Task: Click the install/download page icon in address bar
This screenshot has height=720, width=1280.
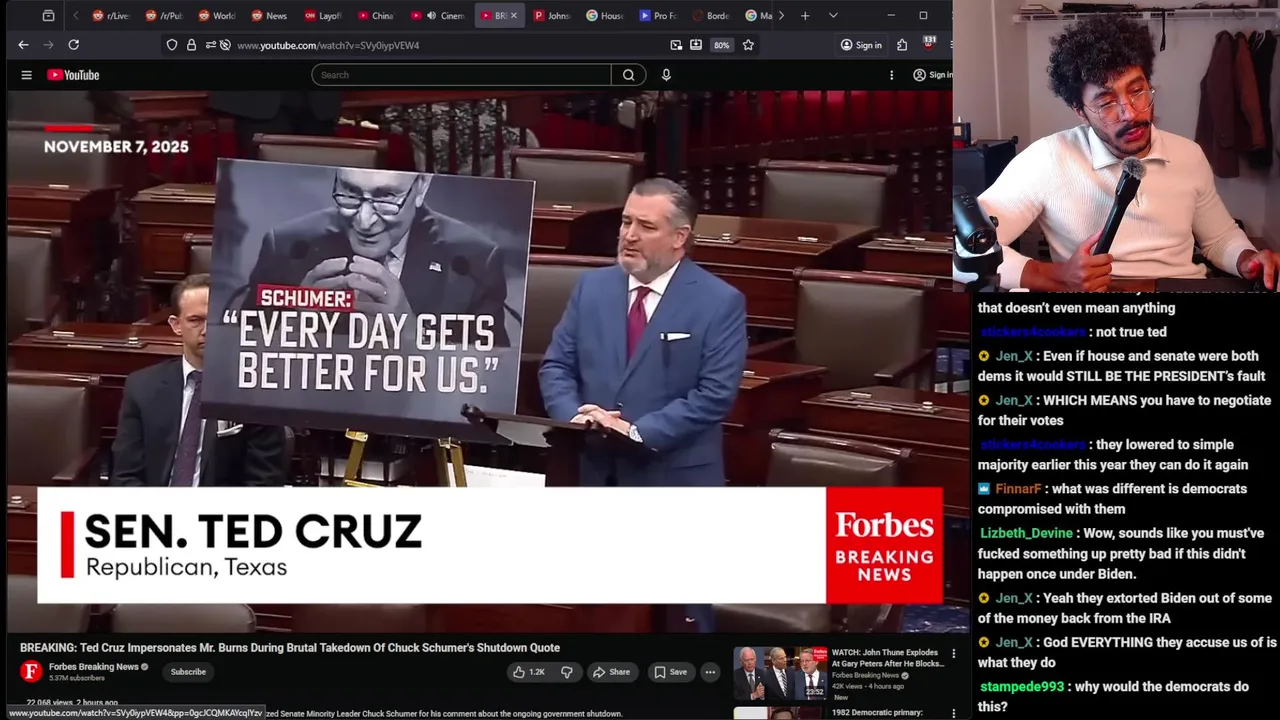Action: [696, 45]
